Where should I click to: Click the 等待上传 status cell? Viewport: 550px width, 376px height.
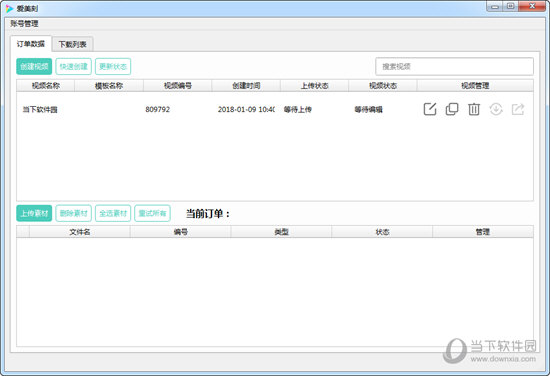coord(297,109)
